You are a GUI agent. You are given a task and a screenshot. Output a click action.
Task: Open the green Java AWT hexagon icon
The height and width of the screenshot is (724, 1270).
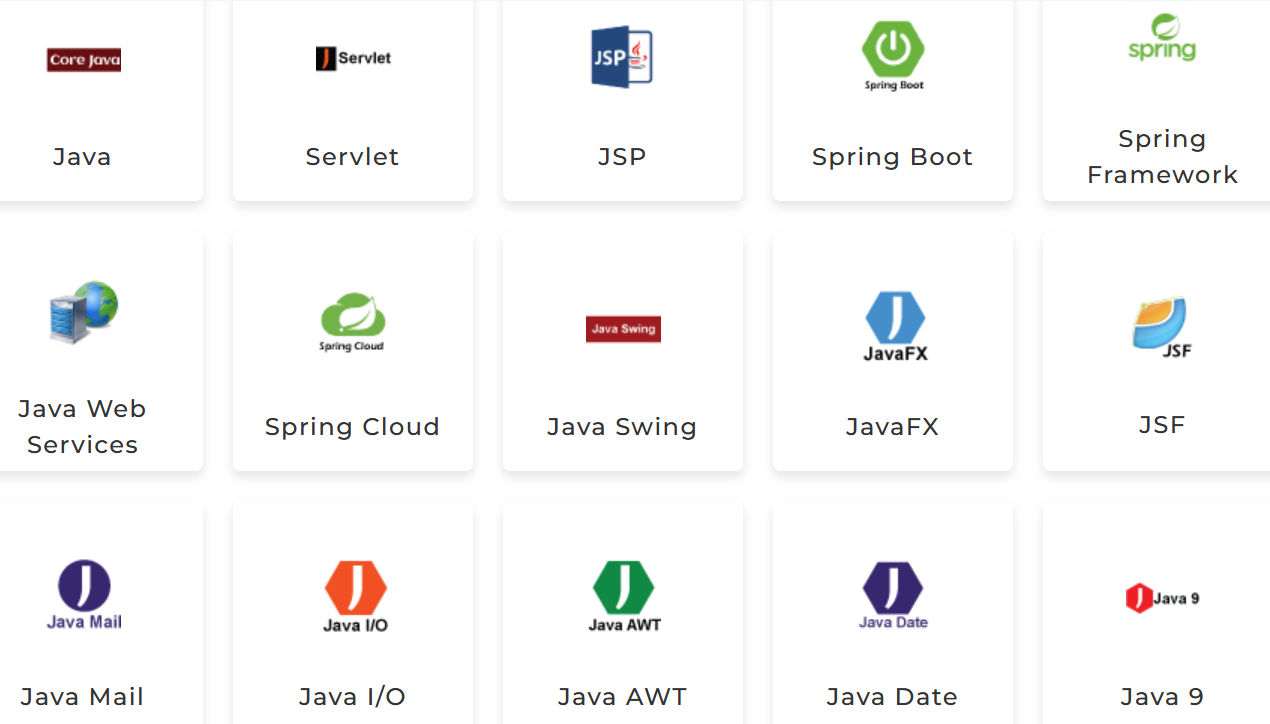pyautogui.click(x=624, y=597)
